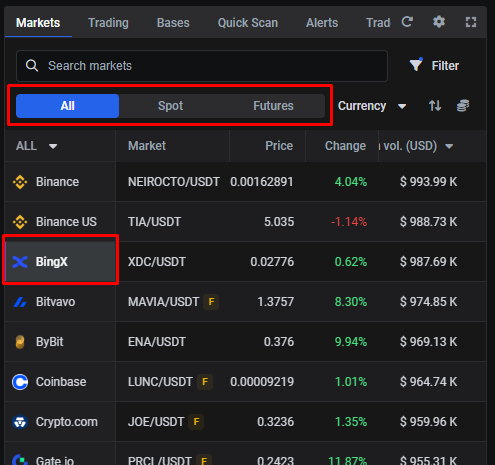Image resolution: width=495 pixels, height=465 pixels.
Task: Click the $ 993.99 K volume
Action: pos(428,182)
